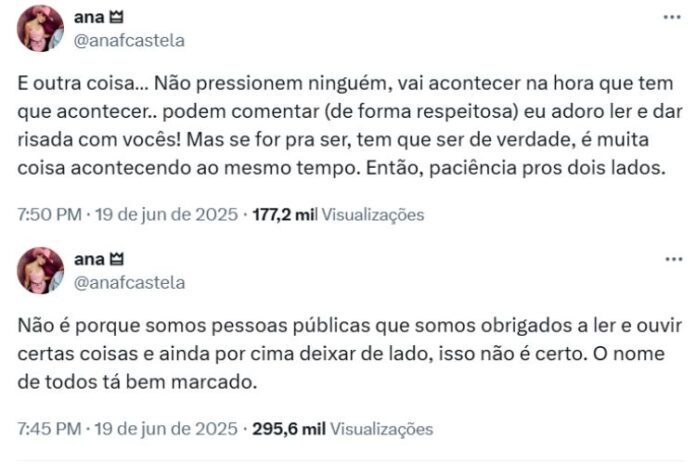The height and width of the screenshot is (464, 696).
Task: Click the profile avatar on the top tweet
Action: click(x=41, y=28)
